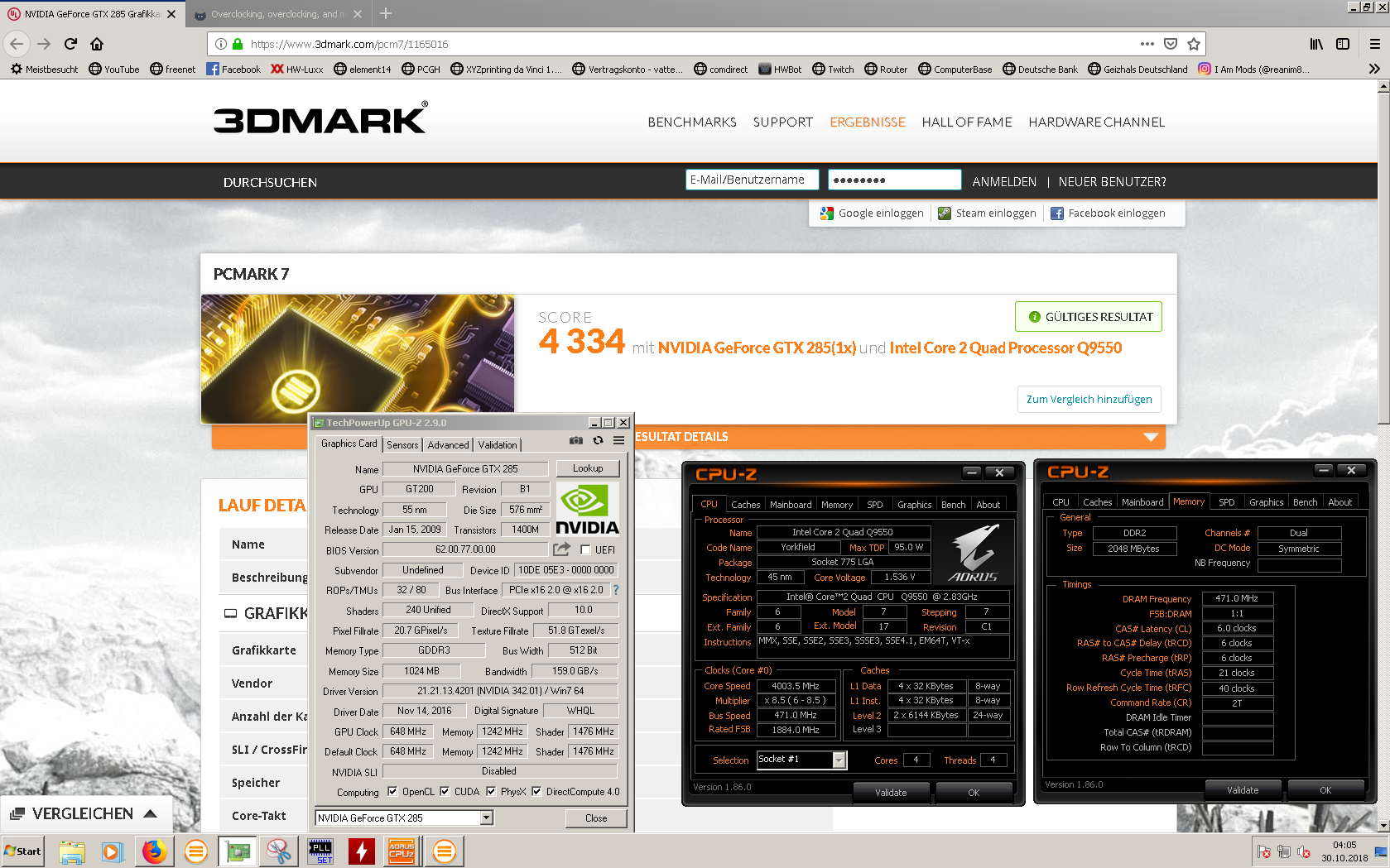Click OK in right CPU-Z window

(x=1325, y=790)
